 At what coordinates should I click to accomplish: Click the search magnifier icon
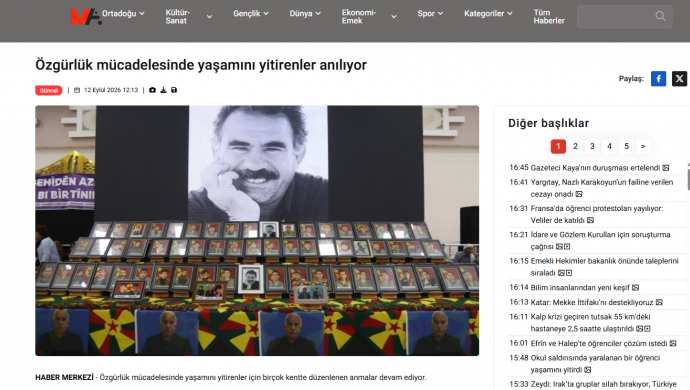pos(660,16)
